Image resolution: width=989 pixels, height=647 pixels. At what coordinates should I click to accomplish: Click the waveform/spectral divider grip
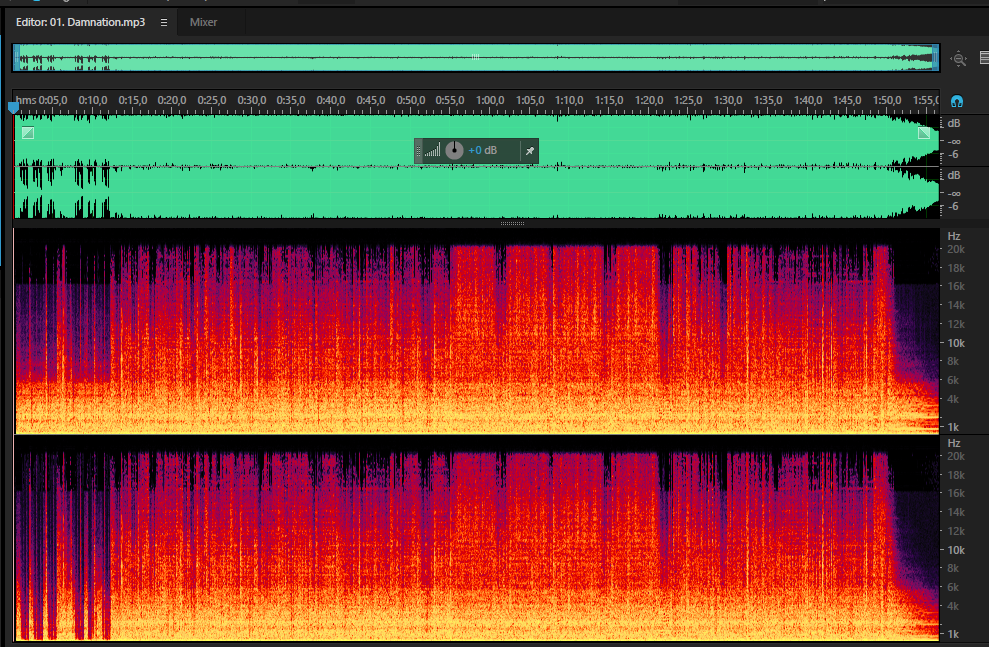click(512, 223)
